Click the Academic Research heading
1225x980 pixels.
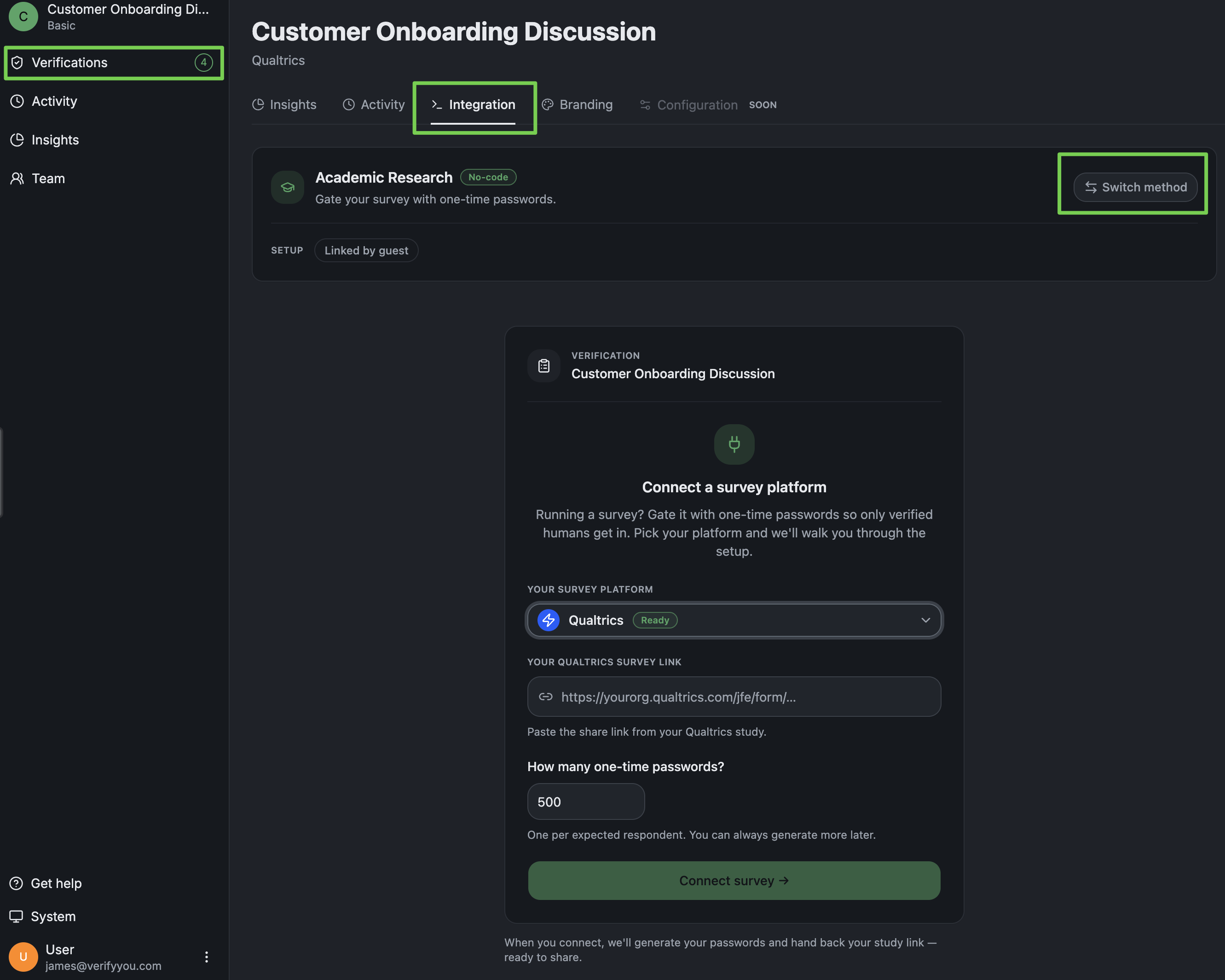click(x=383, y=178)
